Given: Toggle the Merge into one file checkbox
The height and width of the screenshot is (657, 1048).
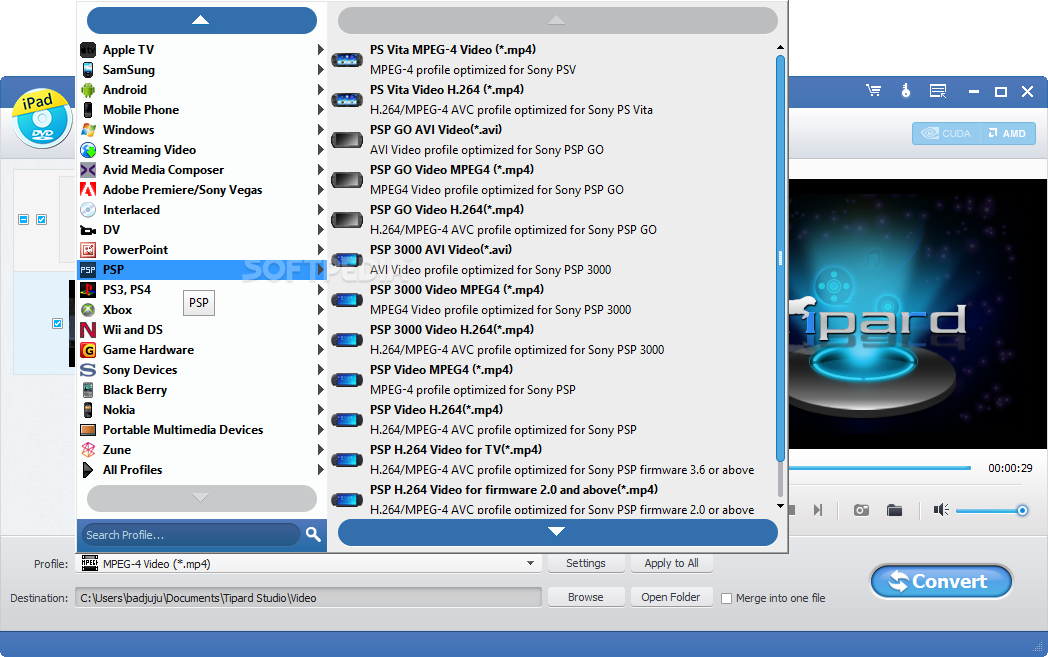Looking at the screenshot, I should click(727, 599).
